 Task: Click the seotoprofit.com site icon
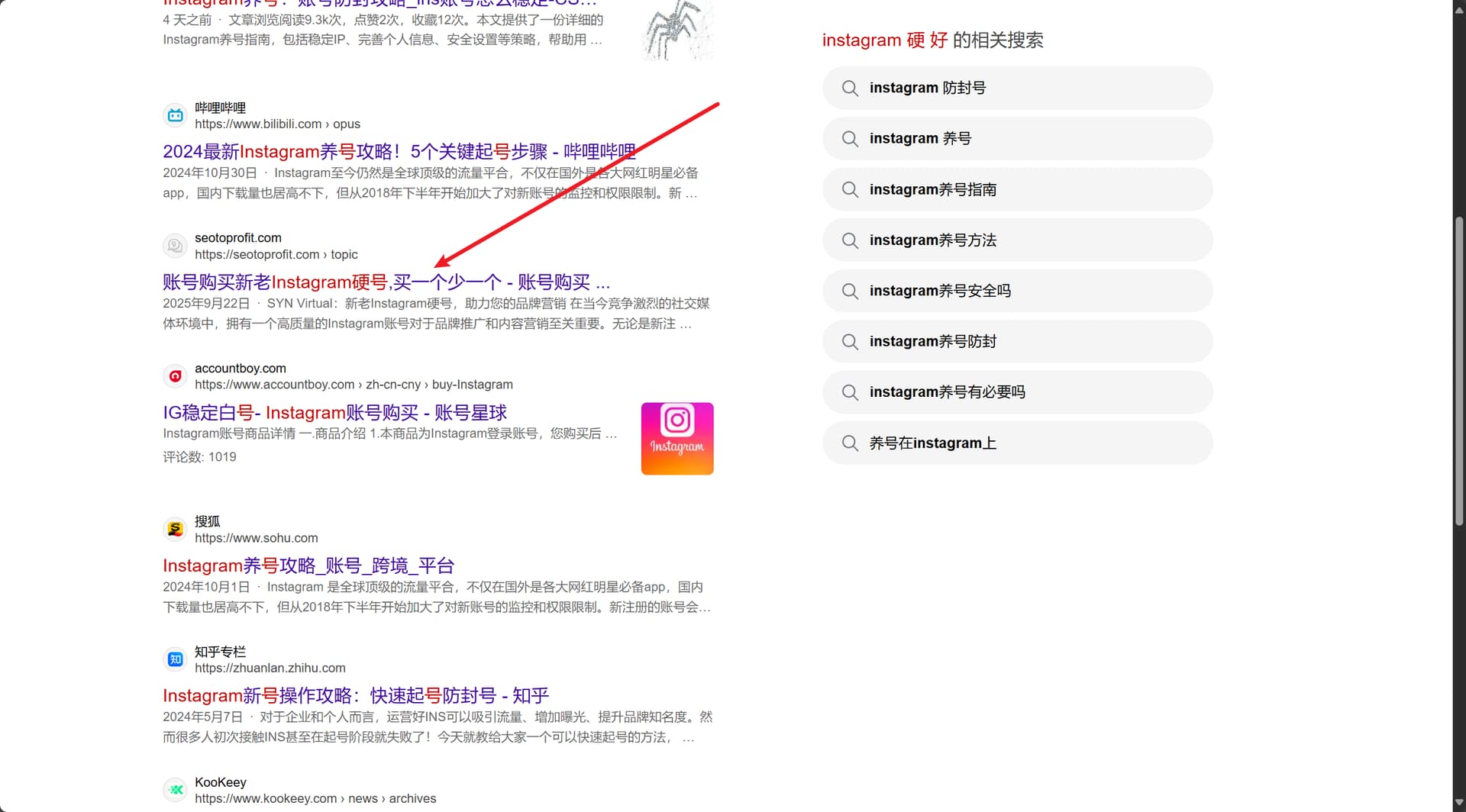[175, 246]
